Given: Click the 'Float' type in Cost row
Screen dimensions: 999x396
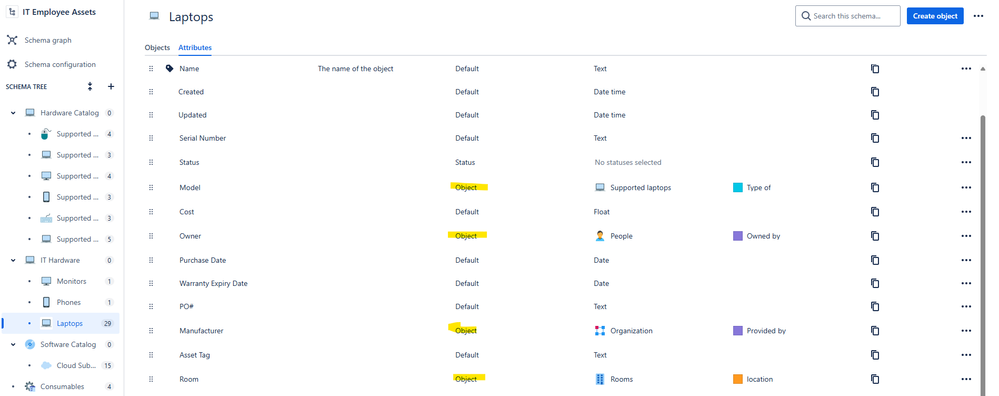Looking at the screenshot, I should click(601, 212).
